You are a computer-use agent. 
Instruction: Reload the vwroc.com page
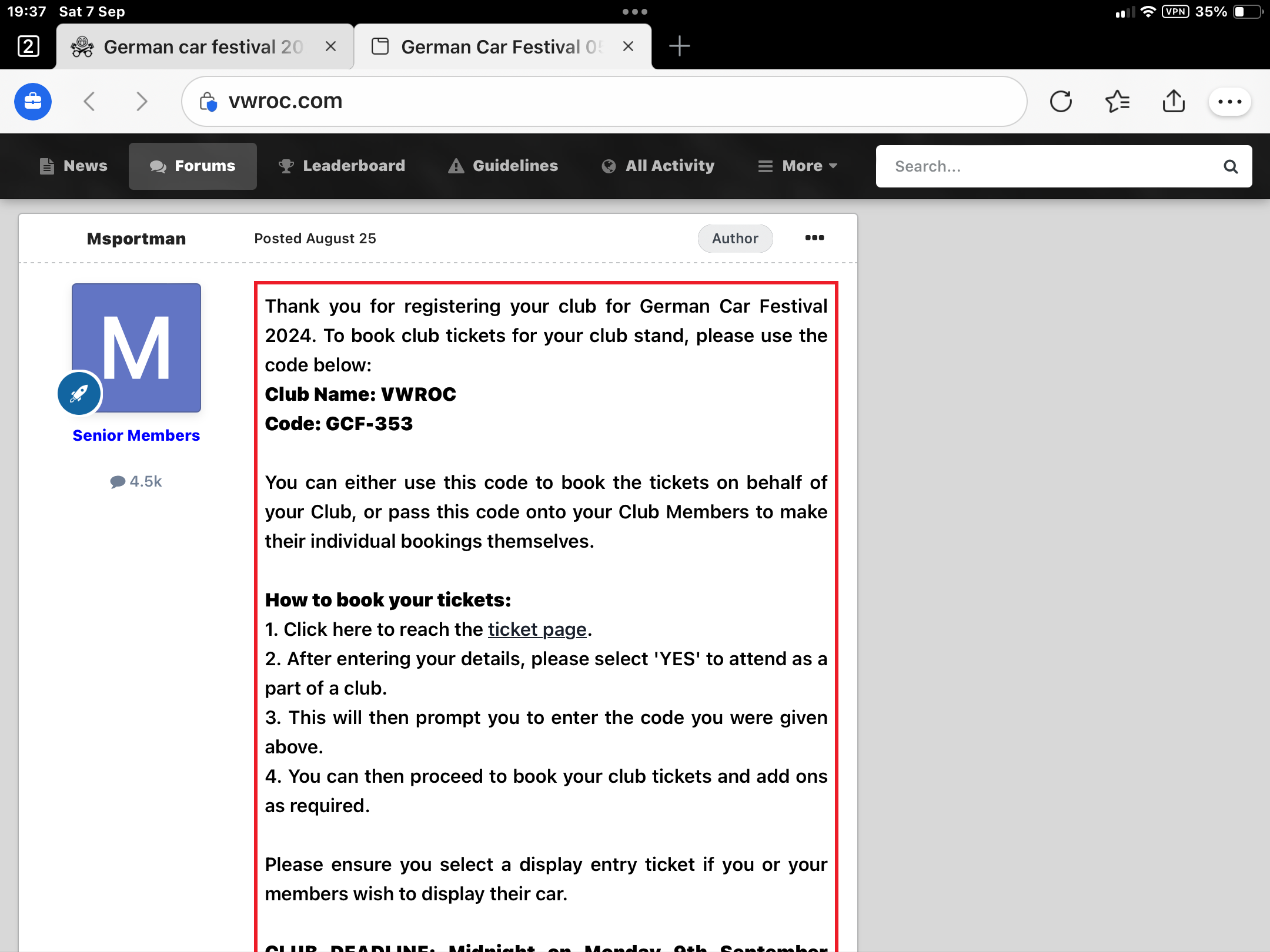click(x=1061, y=102)
